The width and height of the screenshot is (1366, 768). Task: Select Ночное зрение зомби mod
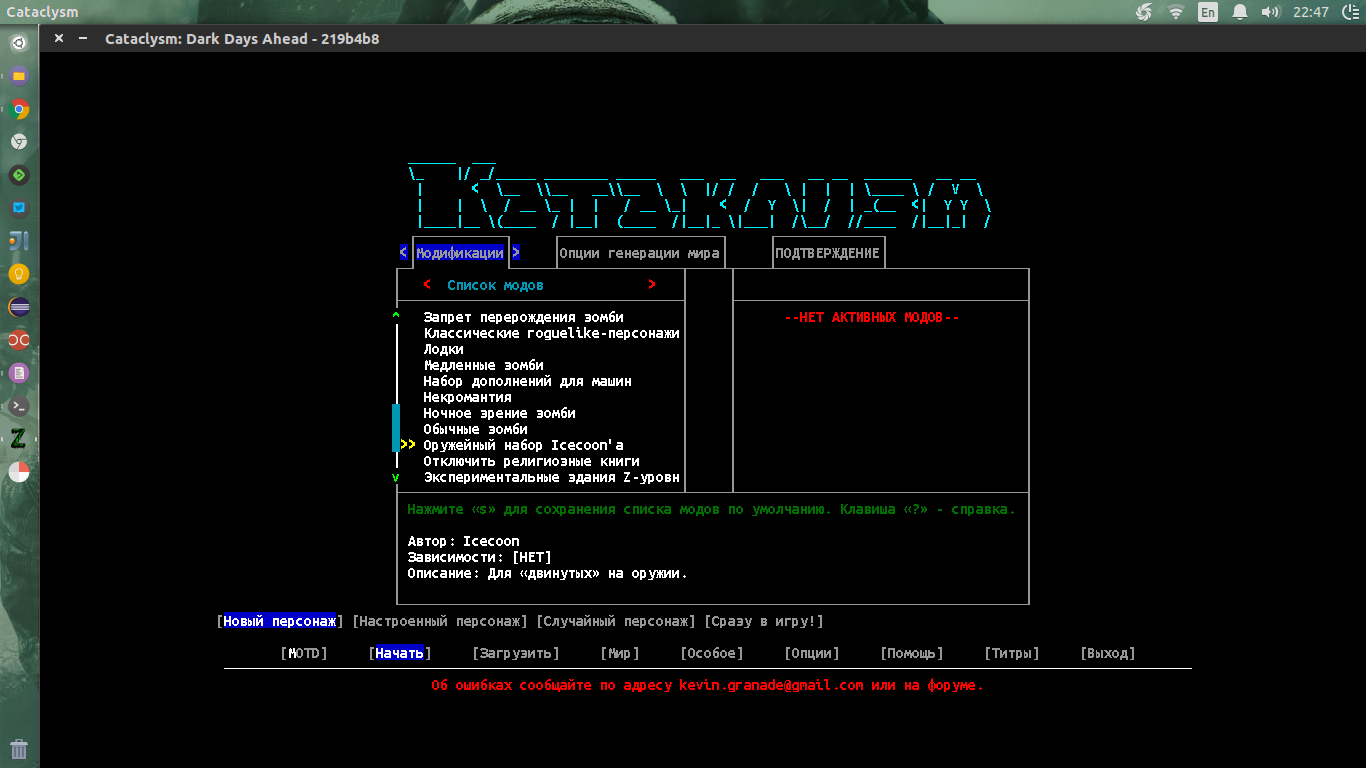point(500,413)
